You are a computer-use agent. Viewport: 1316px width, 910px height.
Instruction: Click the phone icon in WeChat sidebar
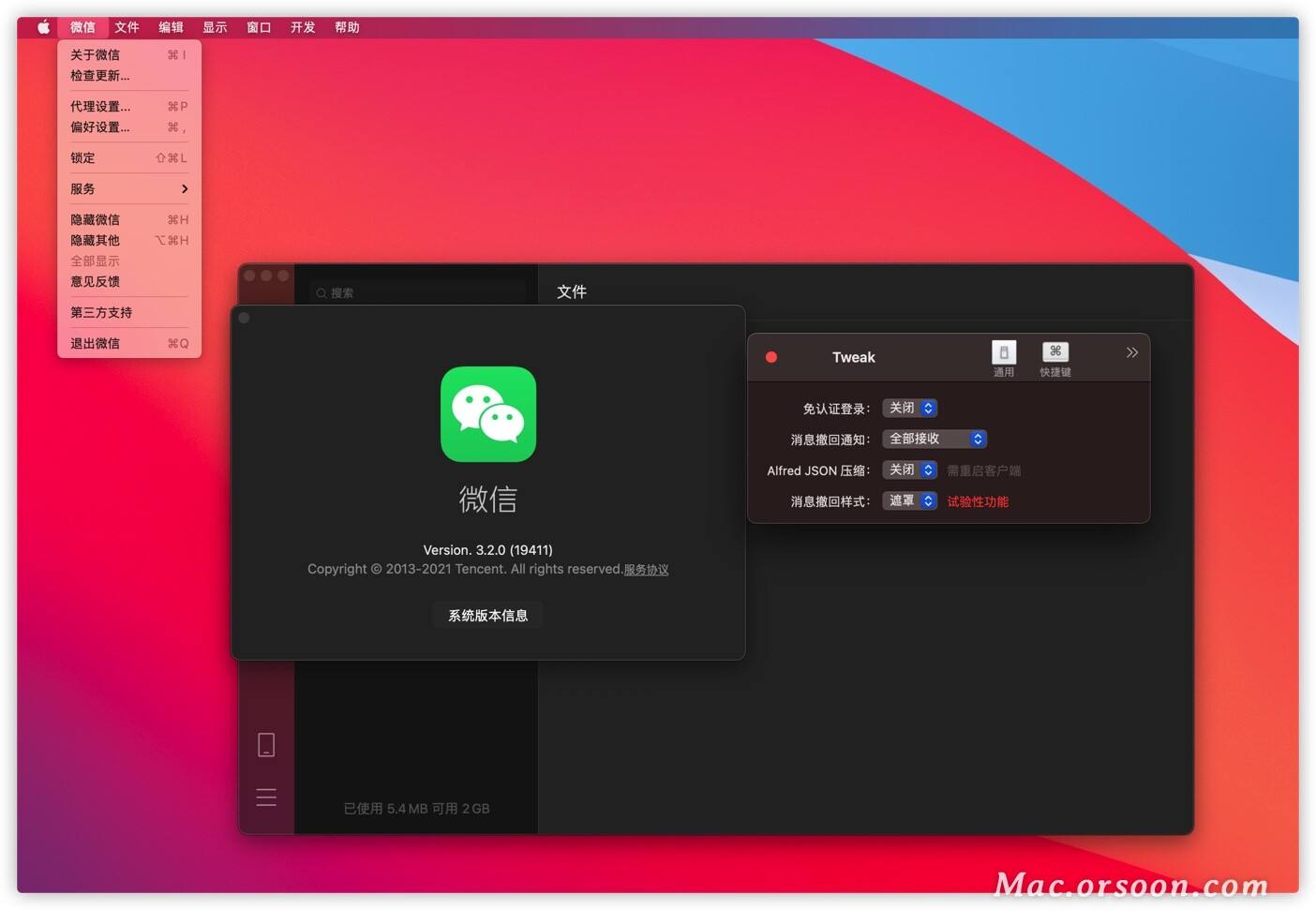point(266,745)
